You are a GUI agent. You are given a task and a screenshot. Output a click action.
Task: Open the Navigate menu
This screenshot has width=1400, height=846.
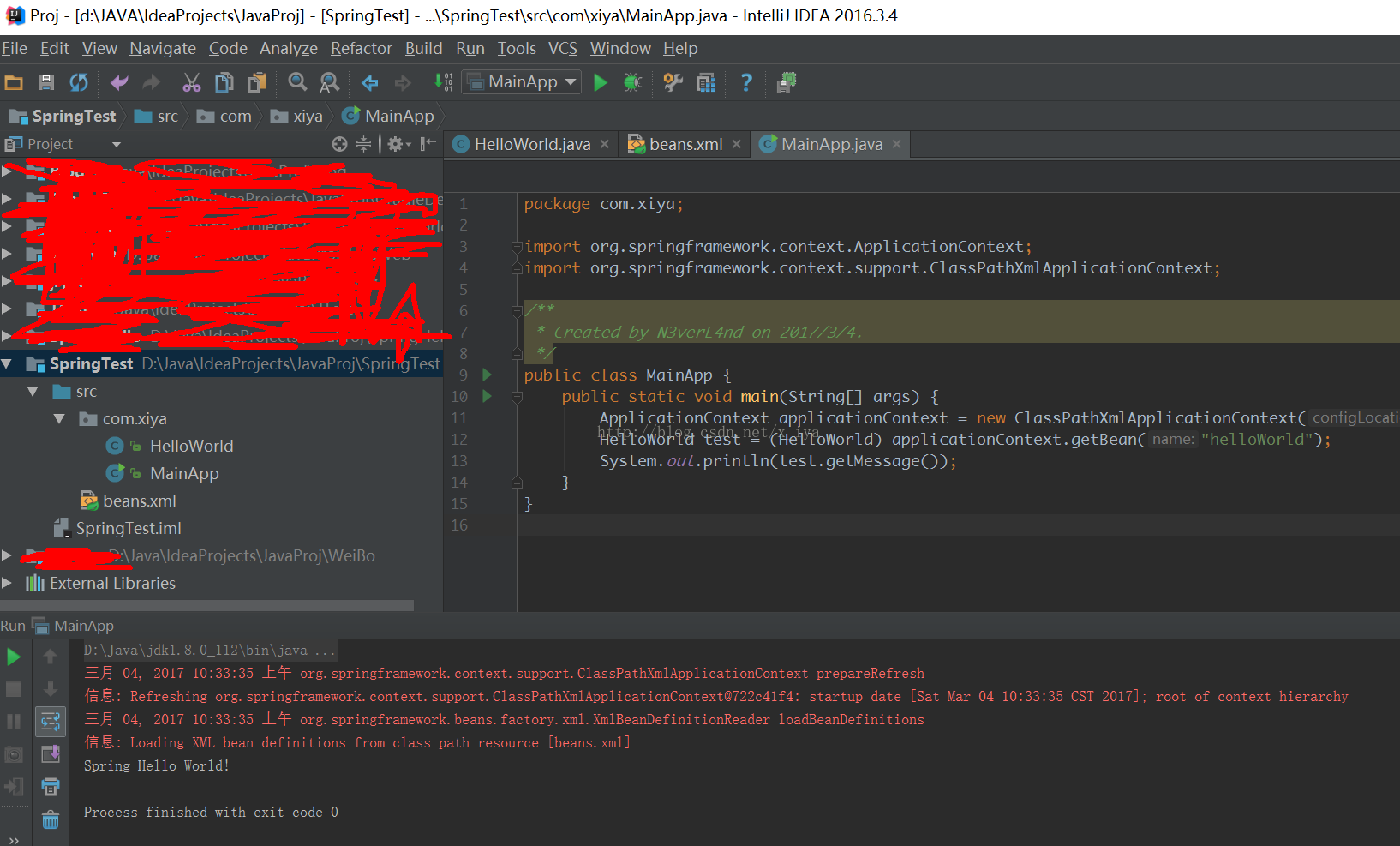click(163, 49)
